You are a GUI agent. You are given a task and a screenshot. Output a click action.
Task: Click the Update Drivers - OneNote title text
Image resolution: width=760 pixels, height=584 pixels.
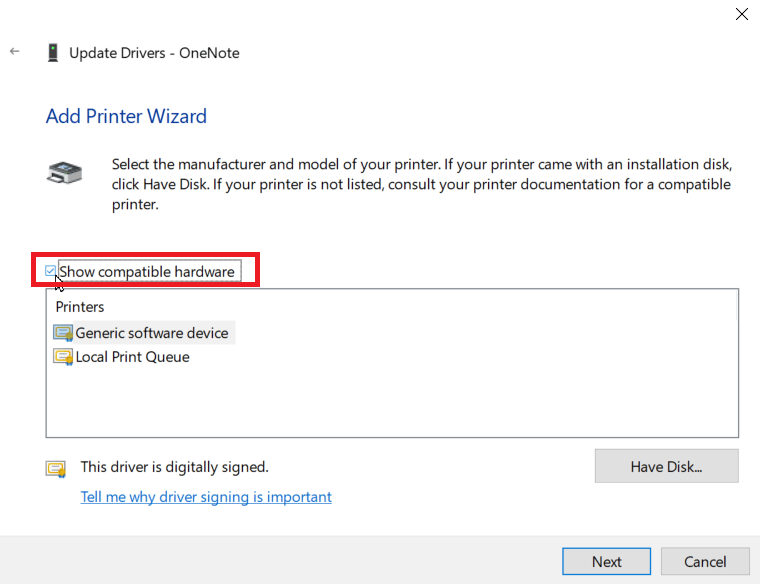[154, 53]
